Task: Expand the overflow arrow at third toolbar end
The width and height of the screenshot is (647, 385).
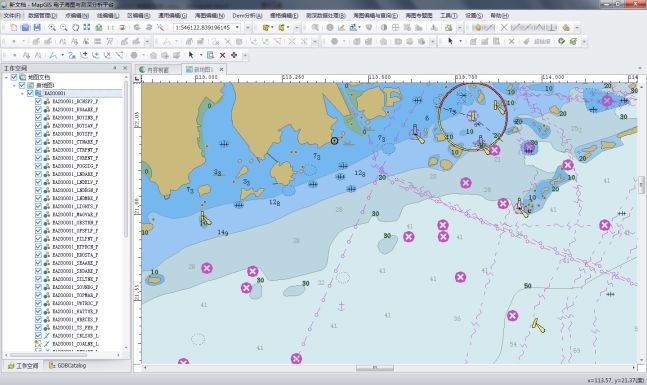Action: pyautogui.click(x=245, y=55)
